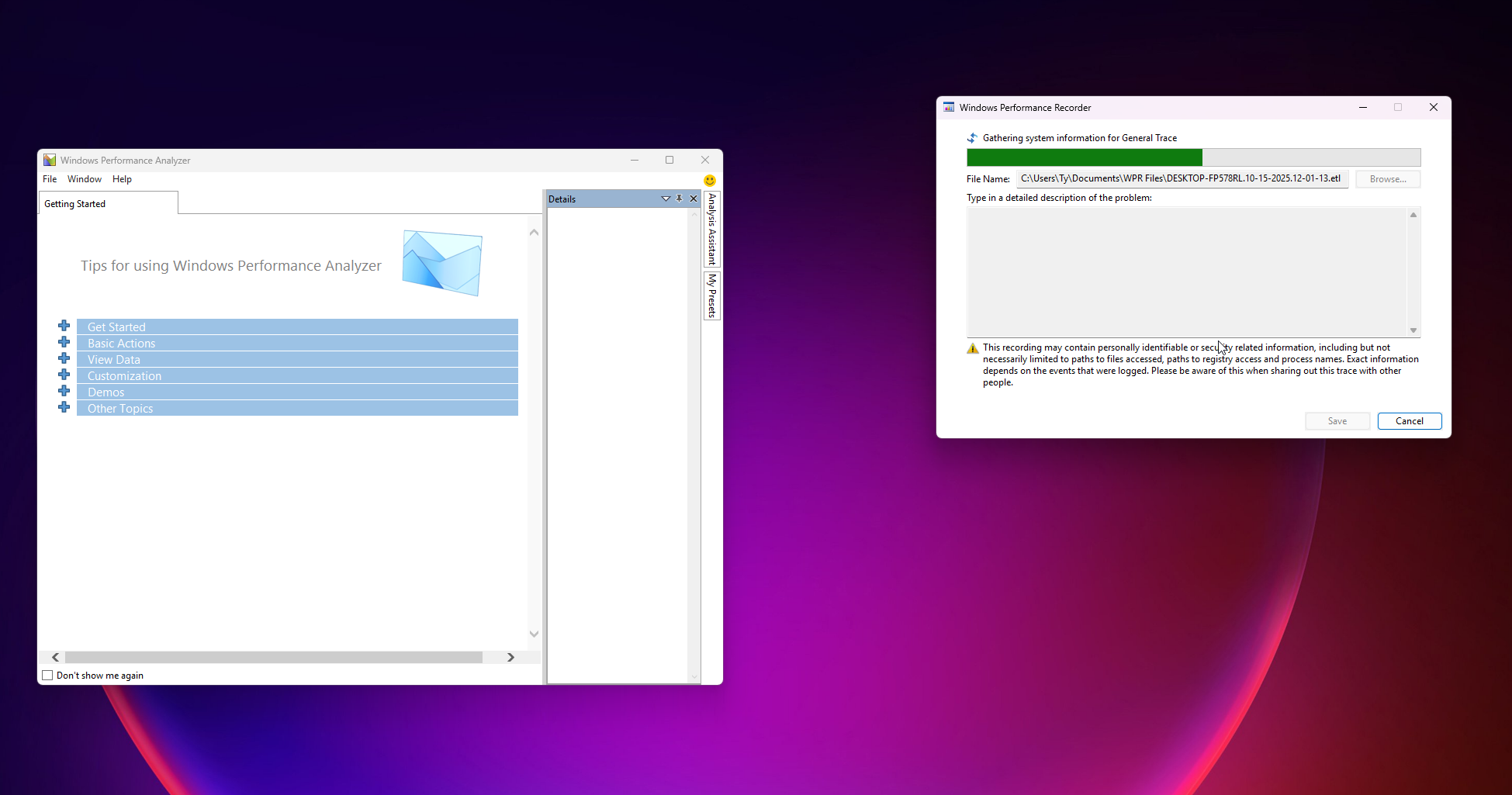Image resolution: width=1512 pixels, height=795 pixels.
Task: Click the Tips for using Analyzer heading
Action: pos(231,266)
